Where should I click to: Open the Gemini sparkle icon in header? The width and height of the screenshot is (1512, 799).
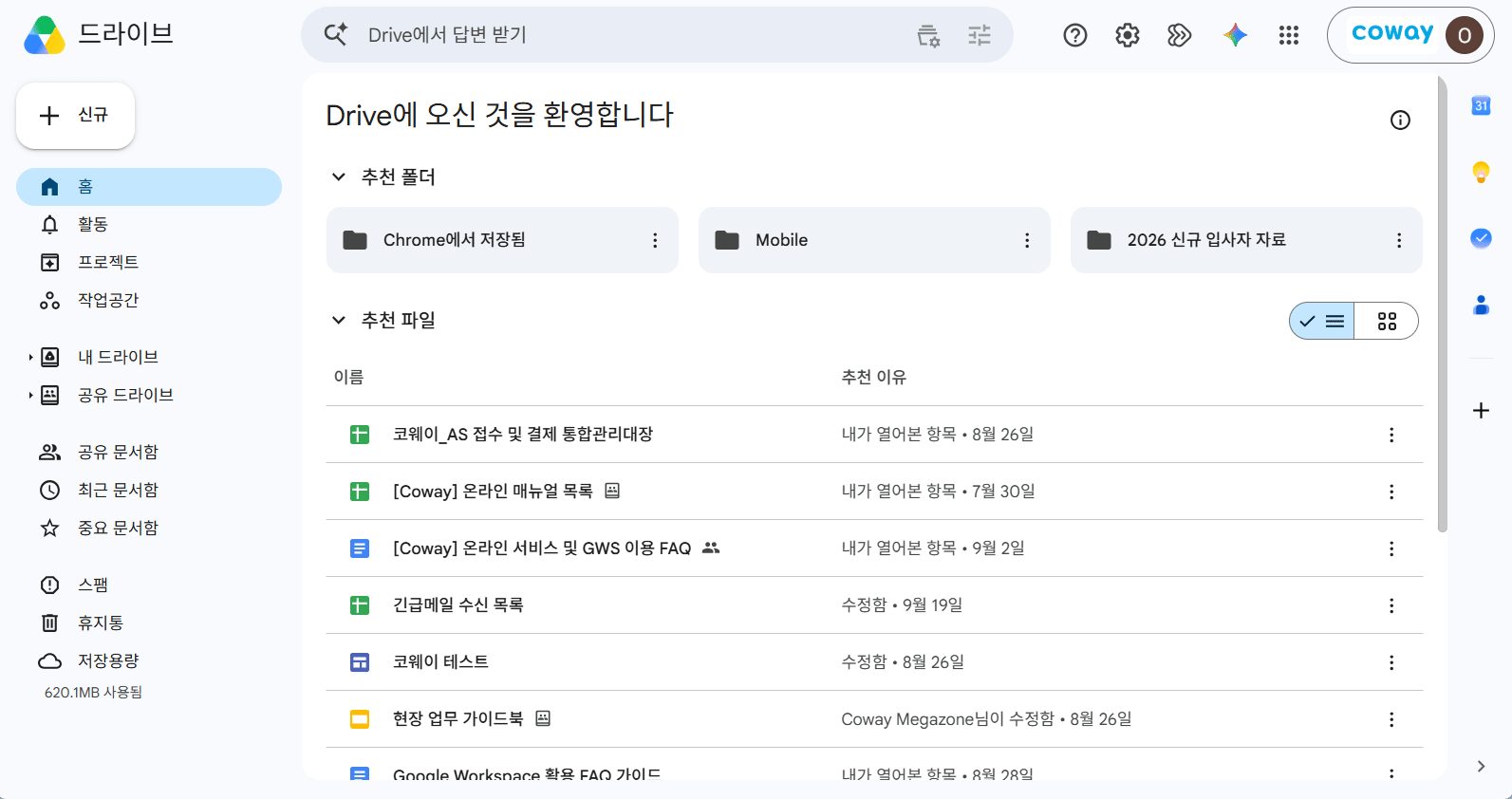click(x=1235, y=35)
